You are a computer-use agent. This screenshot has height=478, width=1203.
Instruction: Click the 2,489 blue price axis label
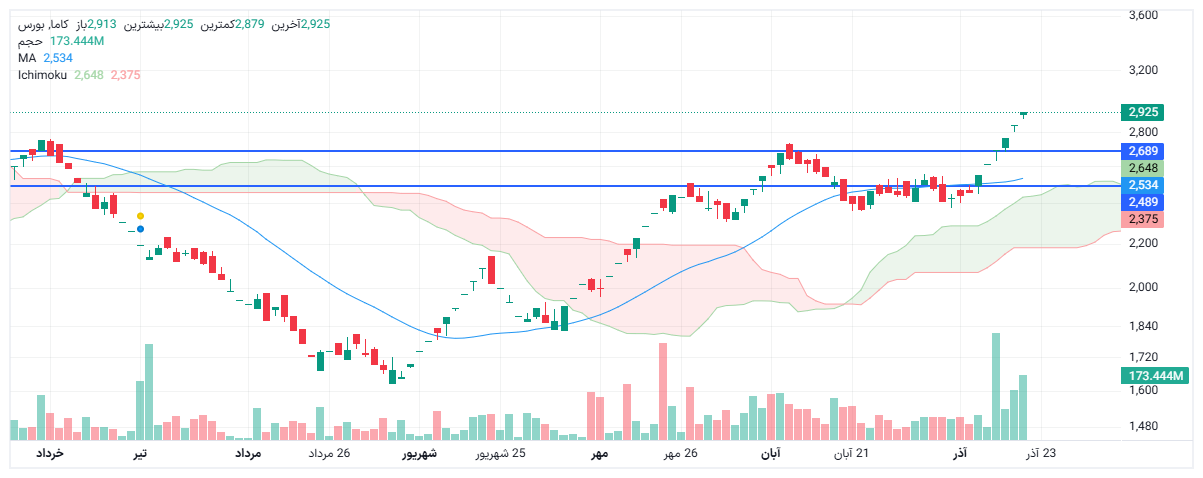click(1142, 202)
